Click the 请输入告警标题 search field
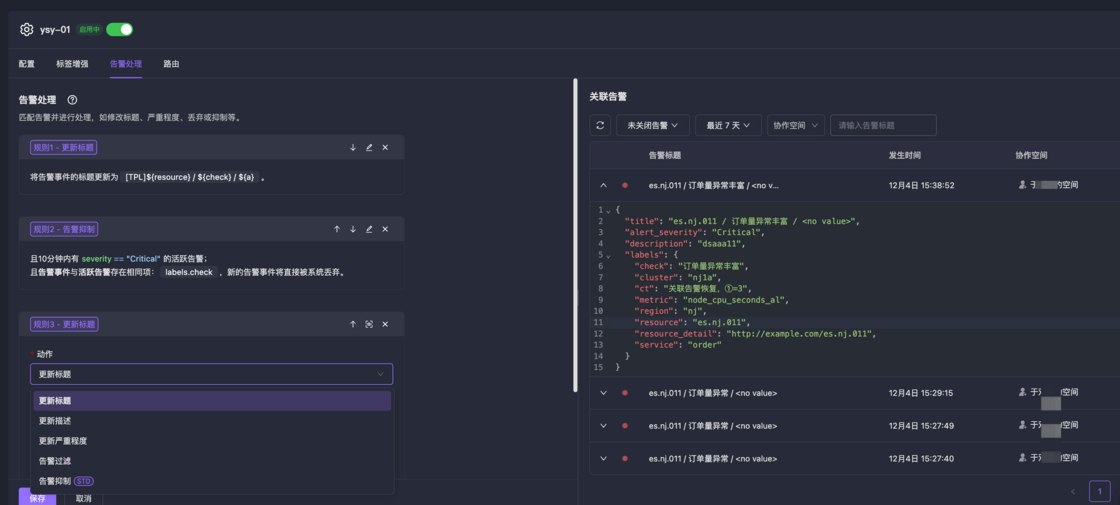 [883, 125]
